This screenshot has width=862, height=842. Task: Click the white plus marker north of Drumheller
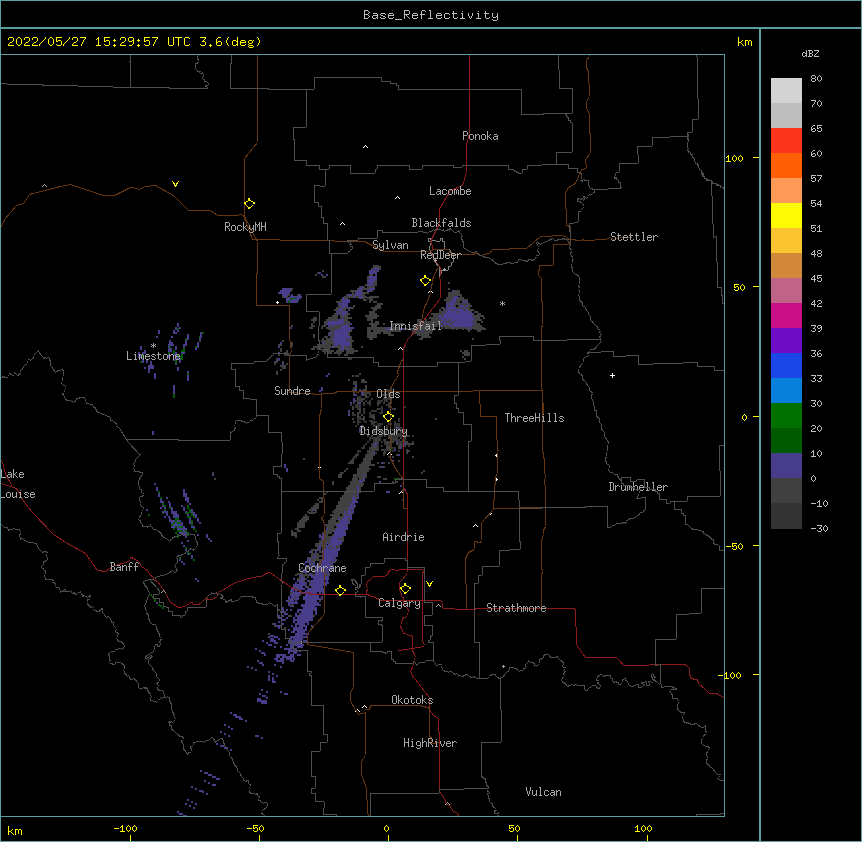pos(612,375)
